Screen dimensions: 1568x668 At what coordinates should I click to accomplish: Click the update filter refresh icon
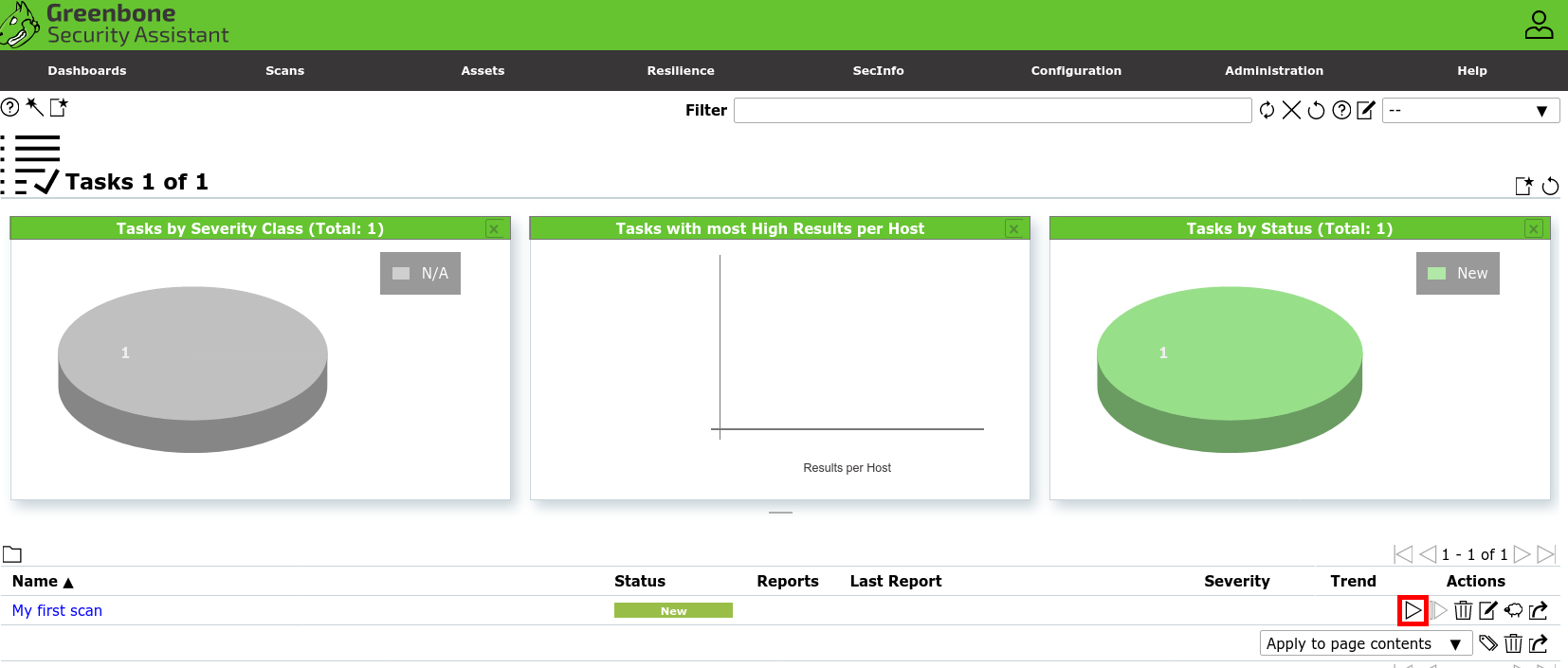click(1267, 111)
